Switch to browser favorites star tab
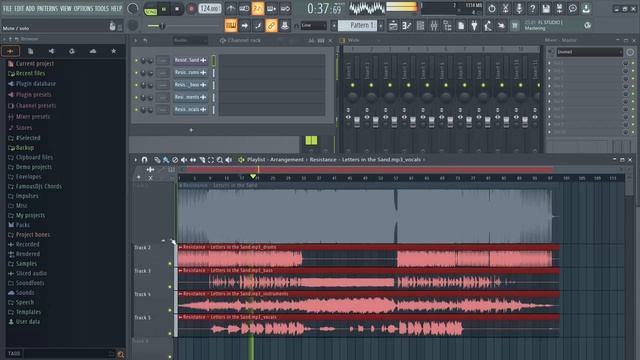The image size is (640, 360). pyautogui.click(x=113, y=51)
